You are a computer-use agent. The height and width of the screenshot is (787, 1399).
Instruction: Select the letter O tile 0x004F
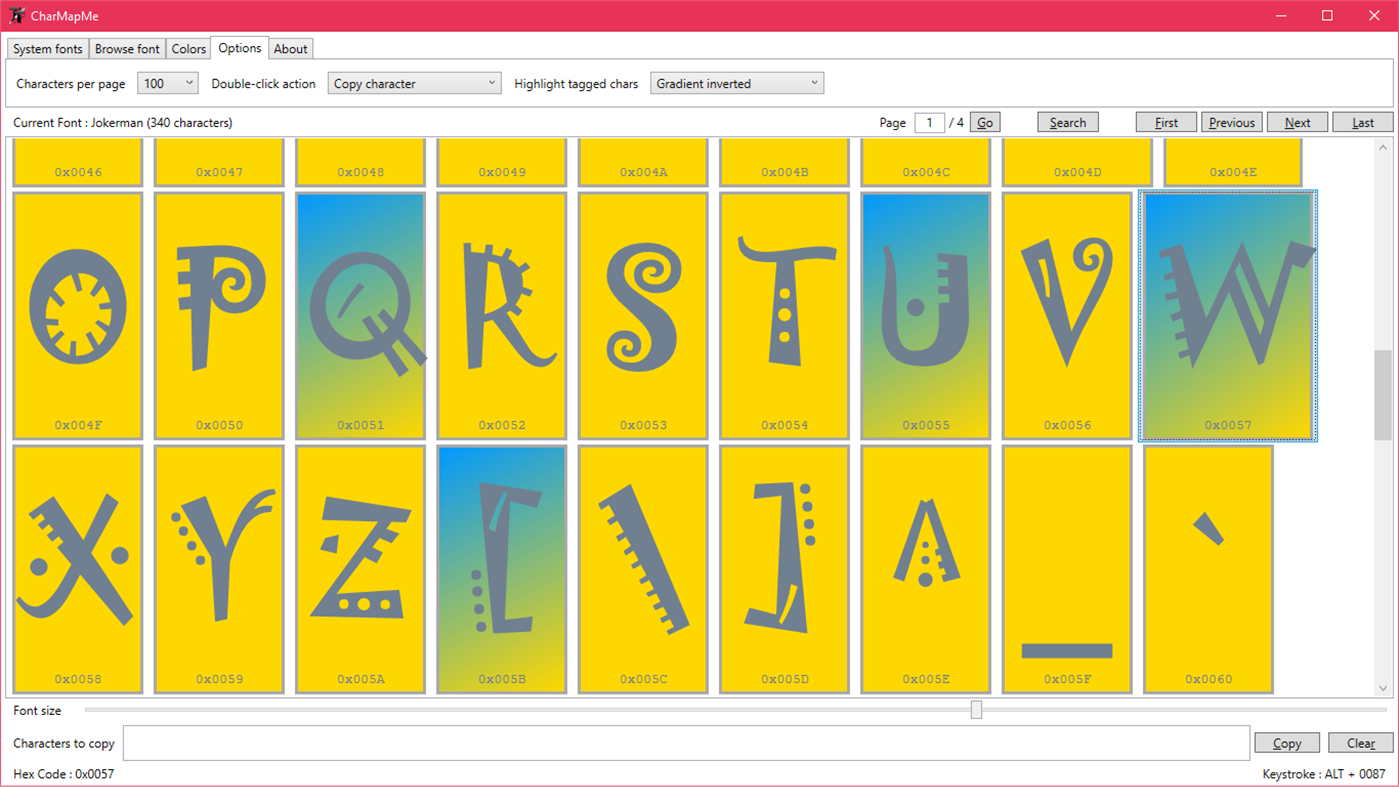pos(78,316)
